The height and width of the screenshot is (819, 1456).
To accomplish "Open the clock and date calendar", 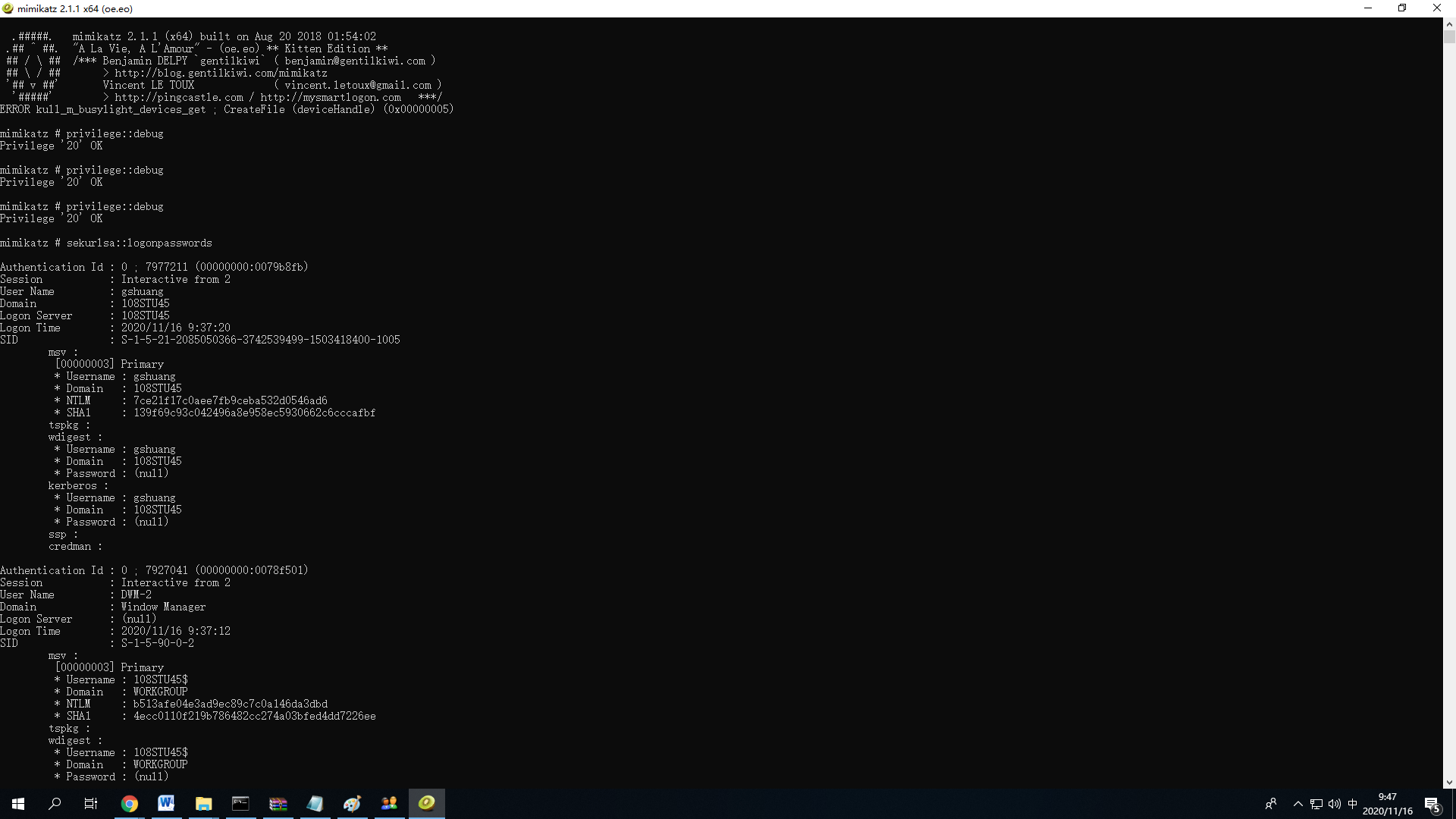I will (x=1387, y=804).
